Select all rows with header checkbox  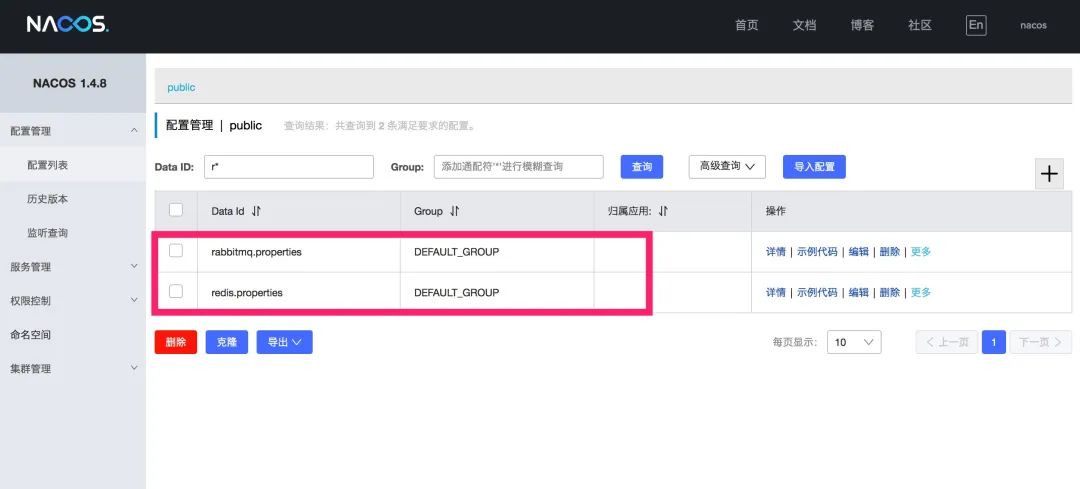pos(176,210)
